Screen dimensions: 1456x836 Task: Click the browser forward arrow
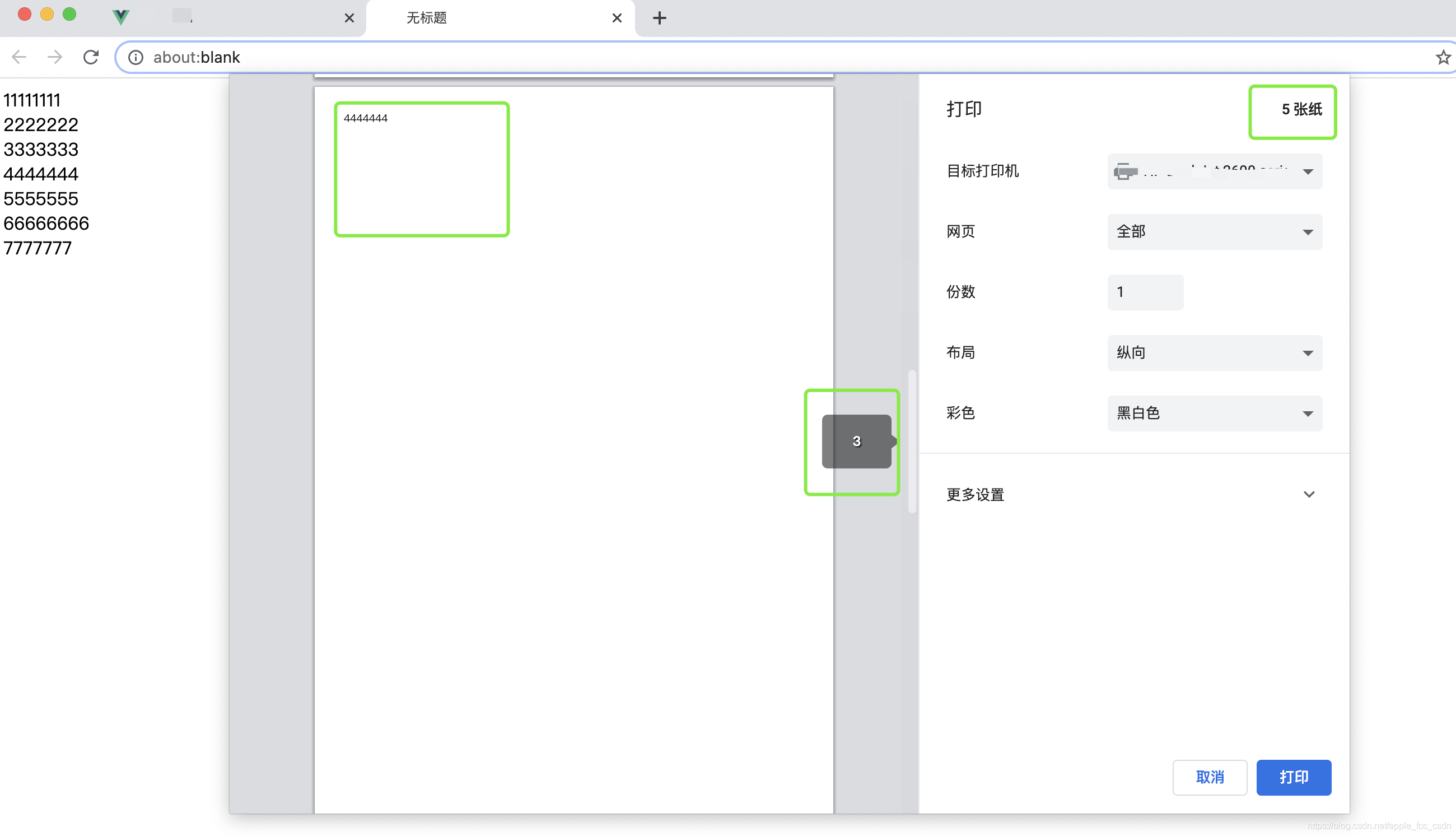point(55,57)
